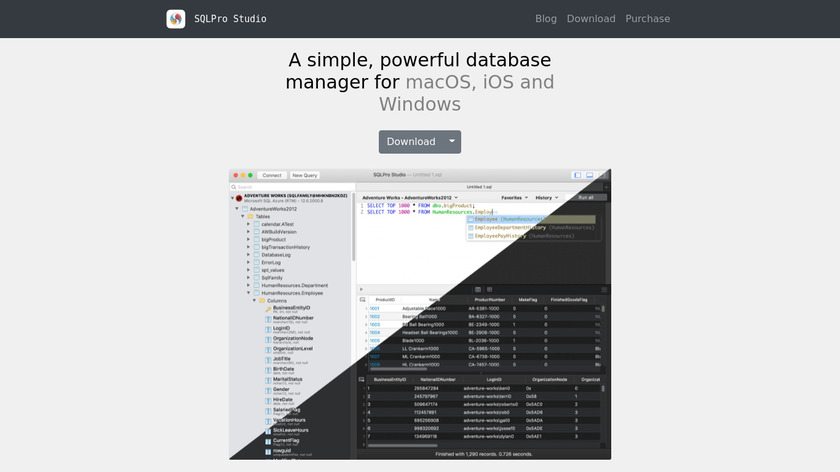Click the OrganizationNode results column header
Screen dimensions: 840x472
550,380
